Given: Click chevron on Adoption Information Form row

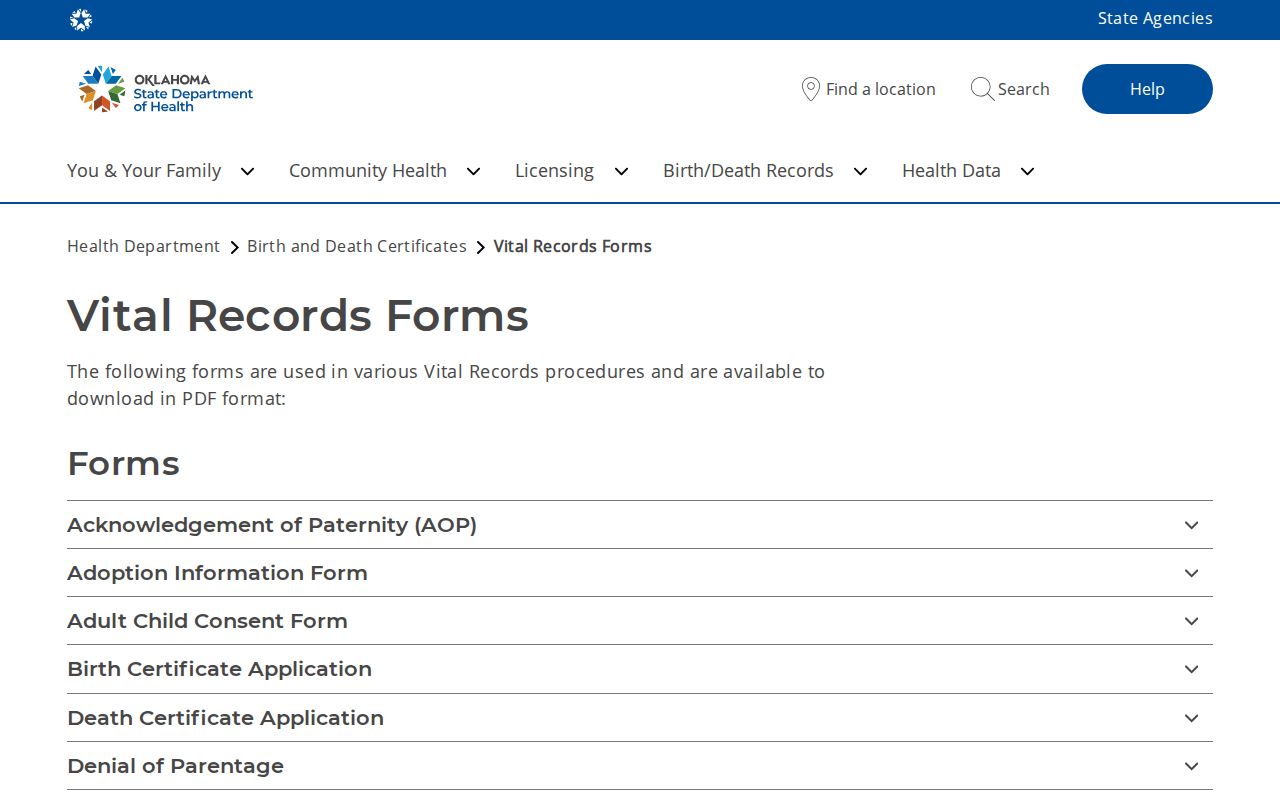Looking at the screenshot, I should pyautogui.click(x=1191, y=573).
